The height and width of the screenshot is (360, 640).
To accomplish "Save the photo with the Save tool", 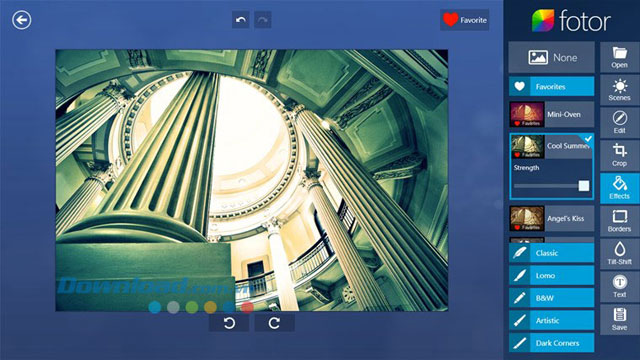I will (620, 319).
